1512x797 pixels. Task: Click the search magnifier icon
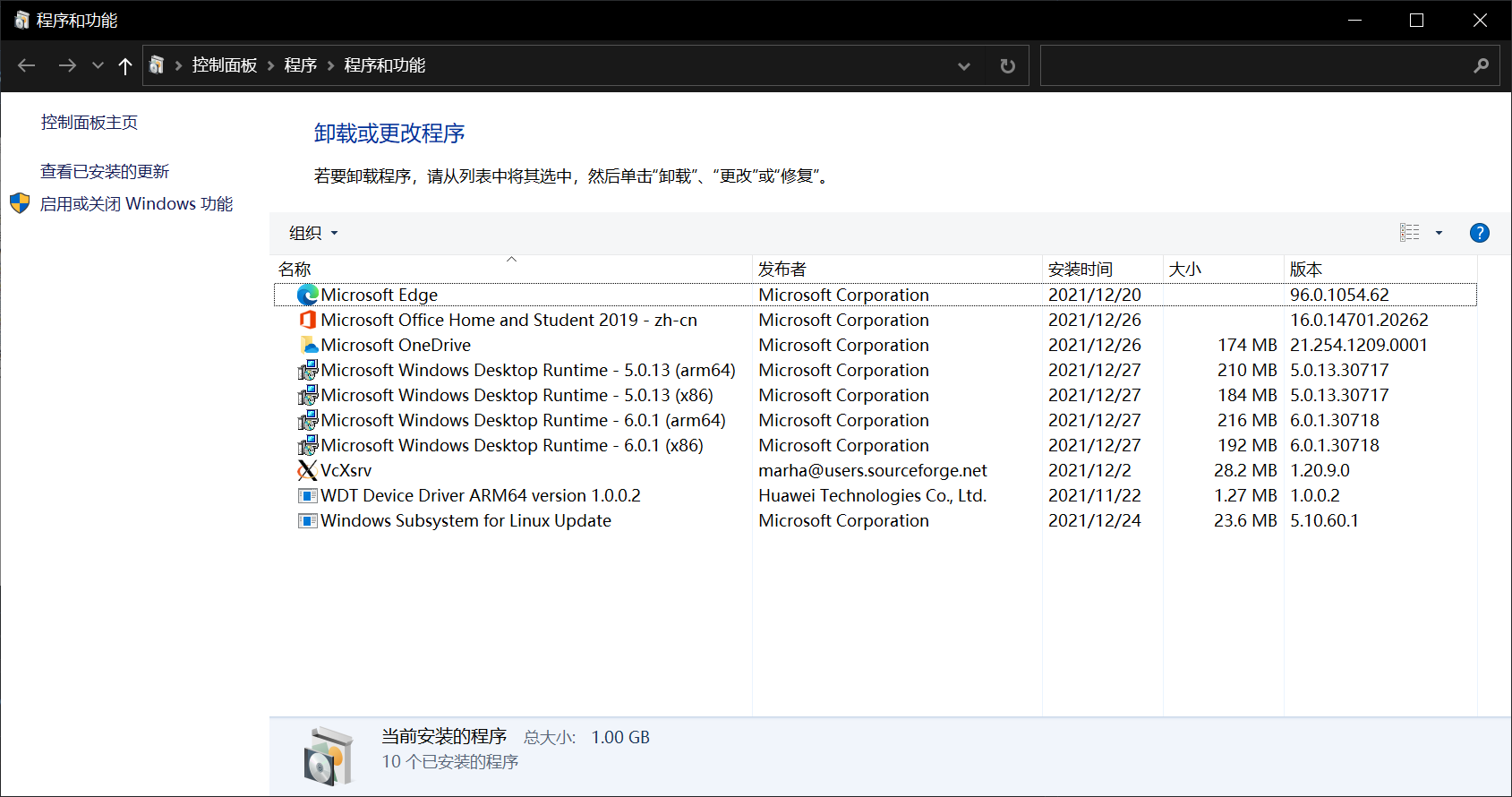[1482, 65]
